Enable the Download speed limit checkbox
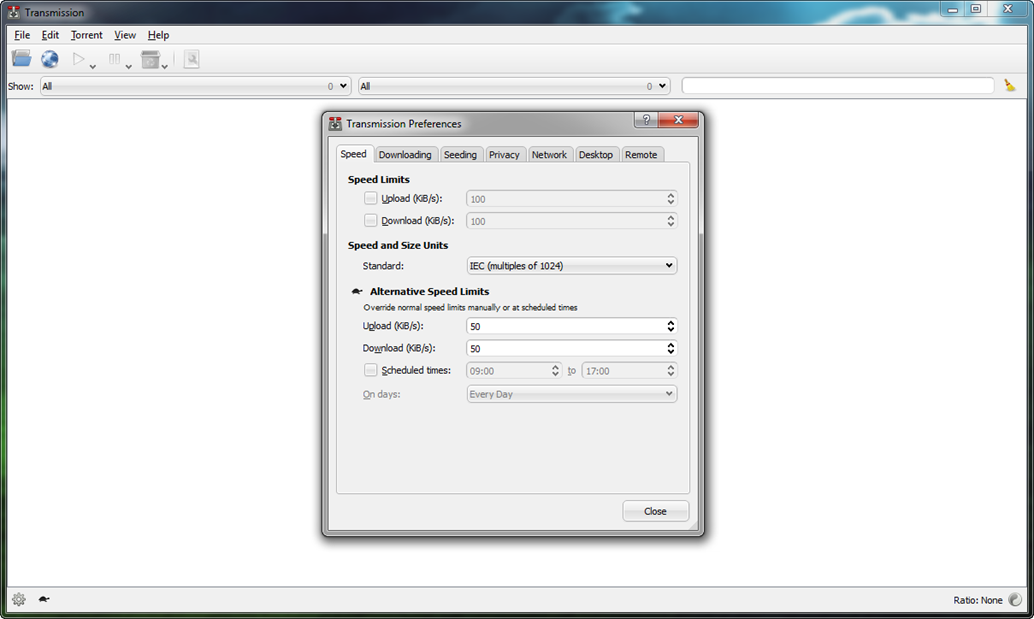Screen dimensions: 1034x619 coord(371,220)
